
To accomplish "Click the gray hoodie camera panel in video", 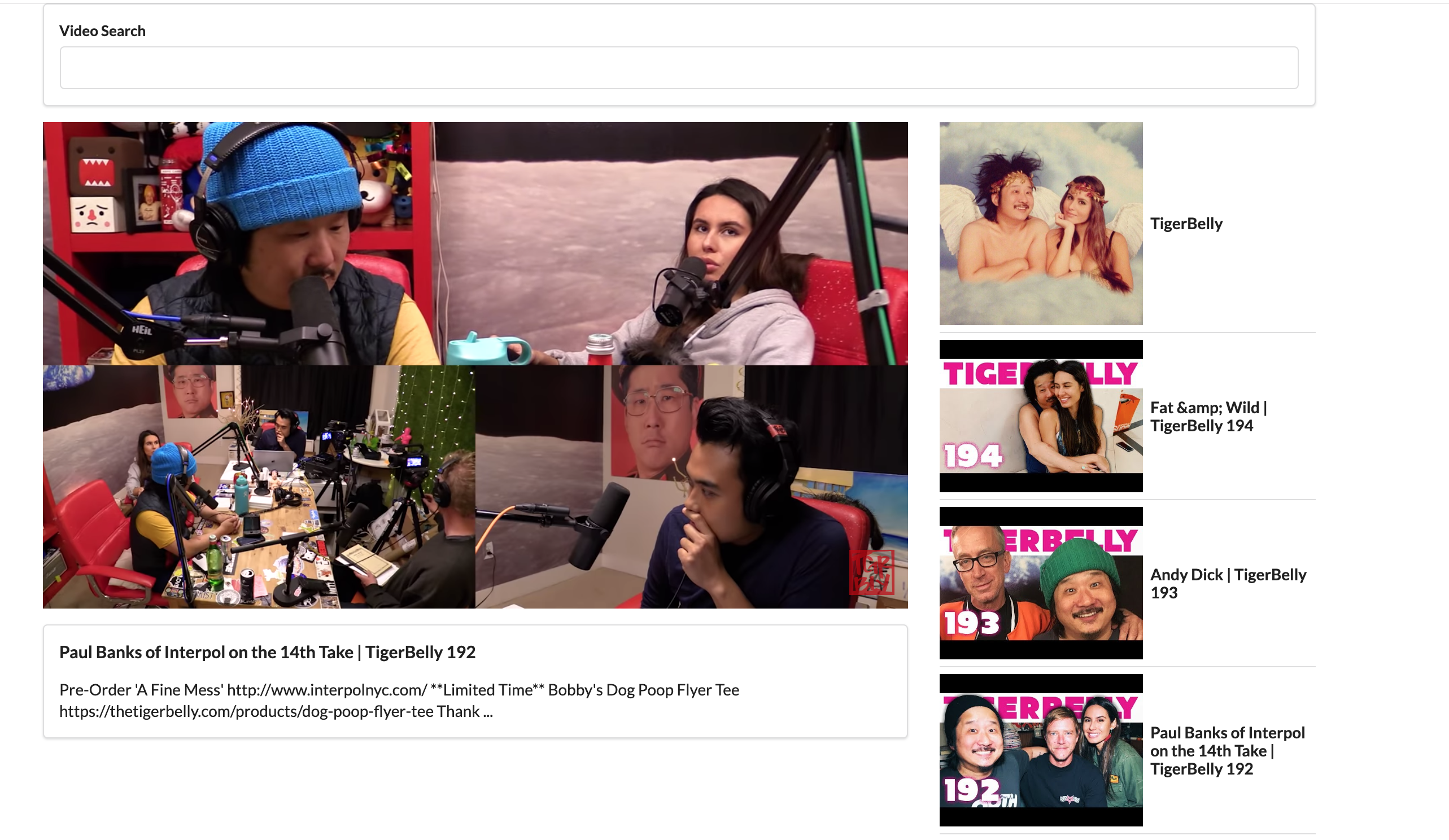I will tap(671, 243).
